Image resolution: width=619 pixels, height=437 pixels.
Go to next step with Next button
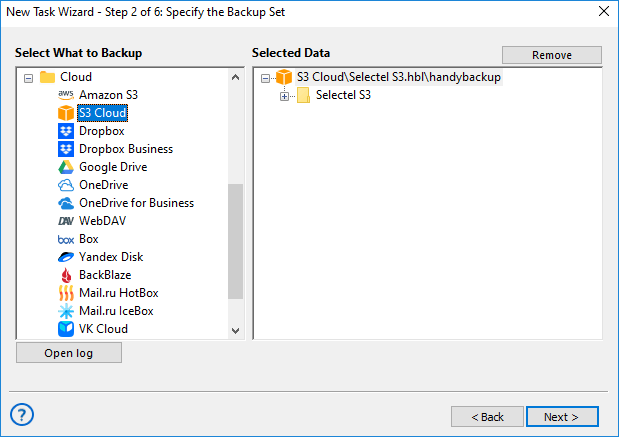[x=561, y=416]
